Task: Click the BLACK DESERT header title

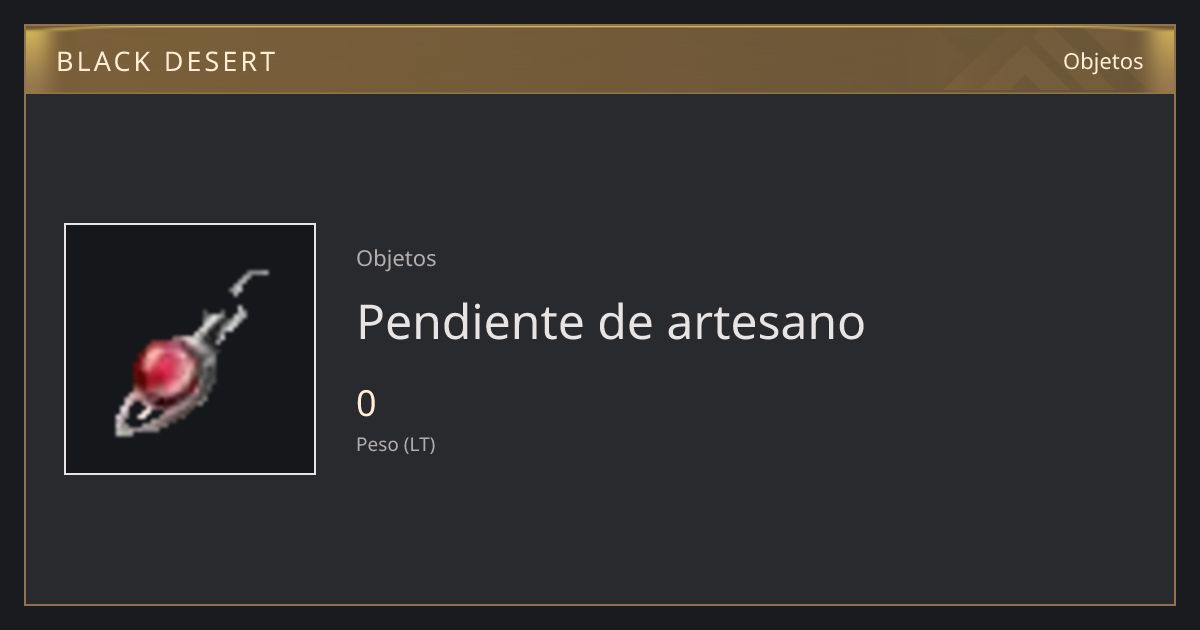Action: [x=166, y=62]
